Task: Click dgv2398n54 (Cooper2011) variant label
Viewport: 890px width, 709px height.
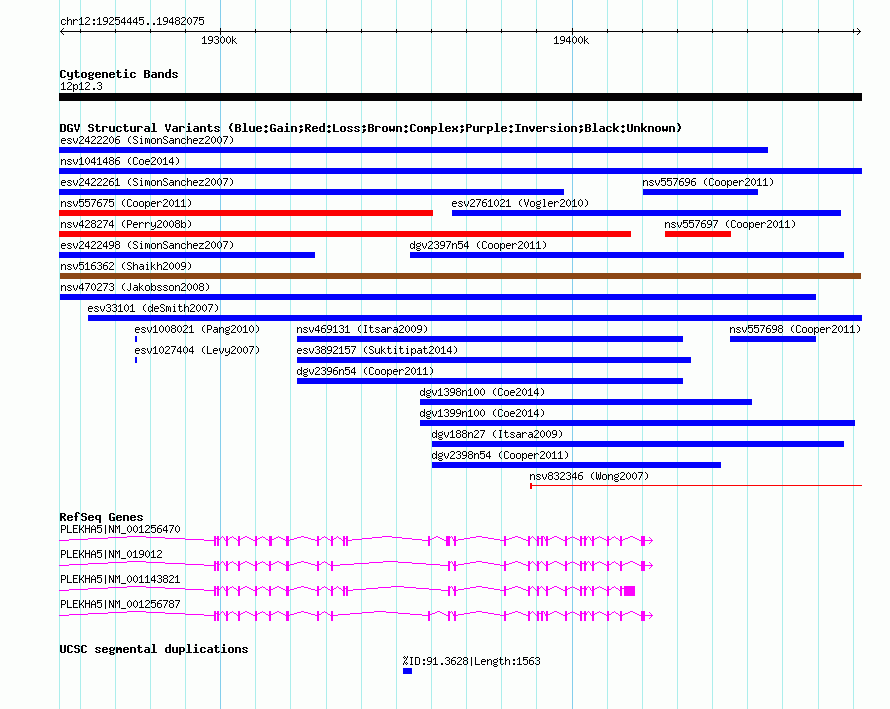Action: point(500,455)
